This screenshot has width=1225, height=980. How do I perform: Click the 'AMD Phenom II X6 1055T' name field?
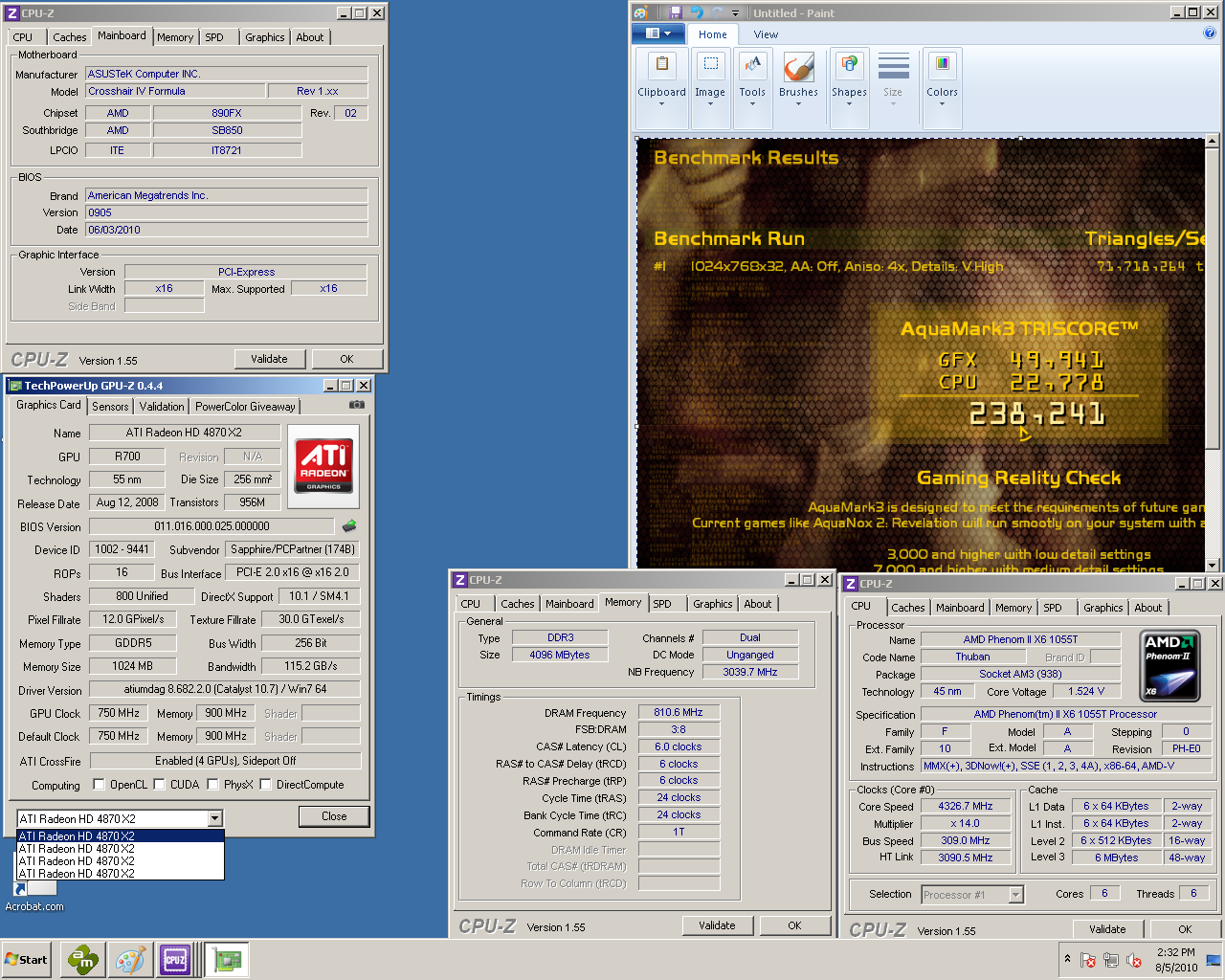tap(1020, 640)
